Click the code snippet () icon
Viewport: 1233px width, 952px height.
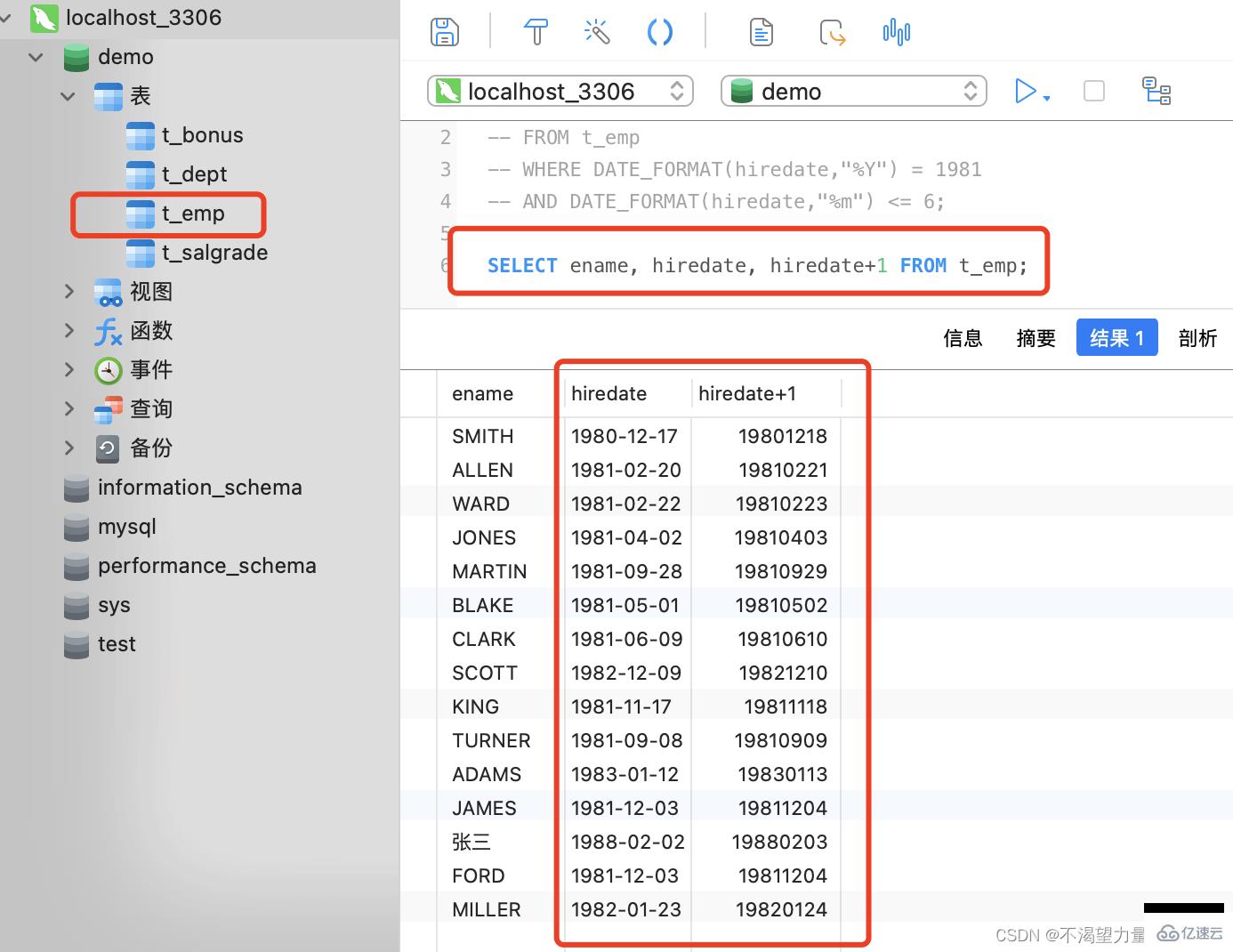(660, 31)
